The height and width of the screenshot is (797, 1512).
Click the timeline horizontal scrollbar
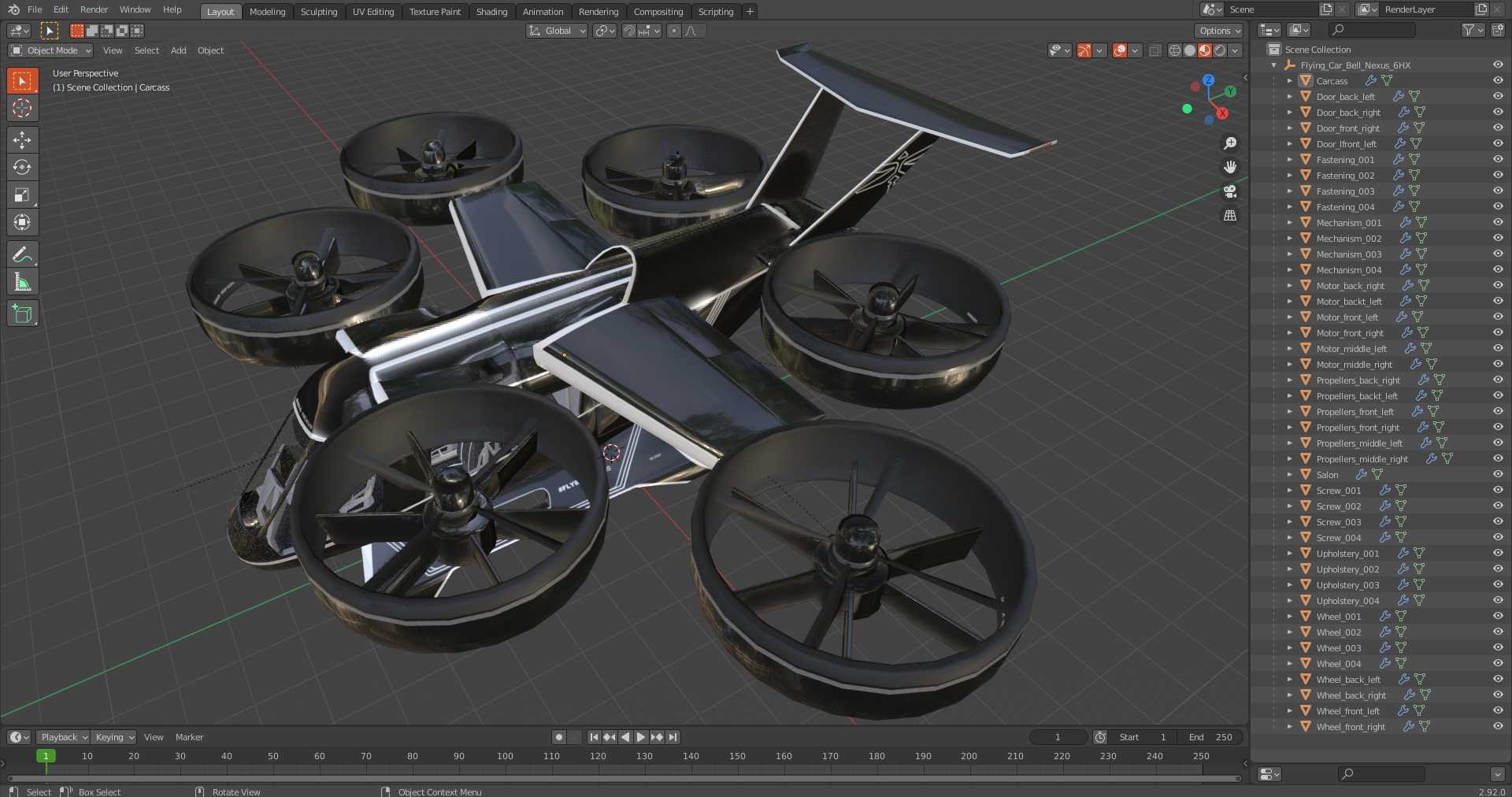click(x=624, y=778)
